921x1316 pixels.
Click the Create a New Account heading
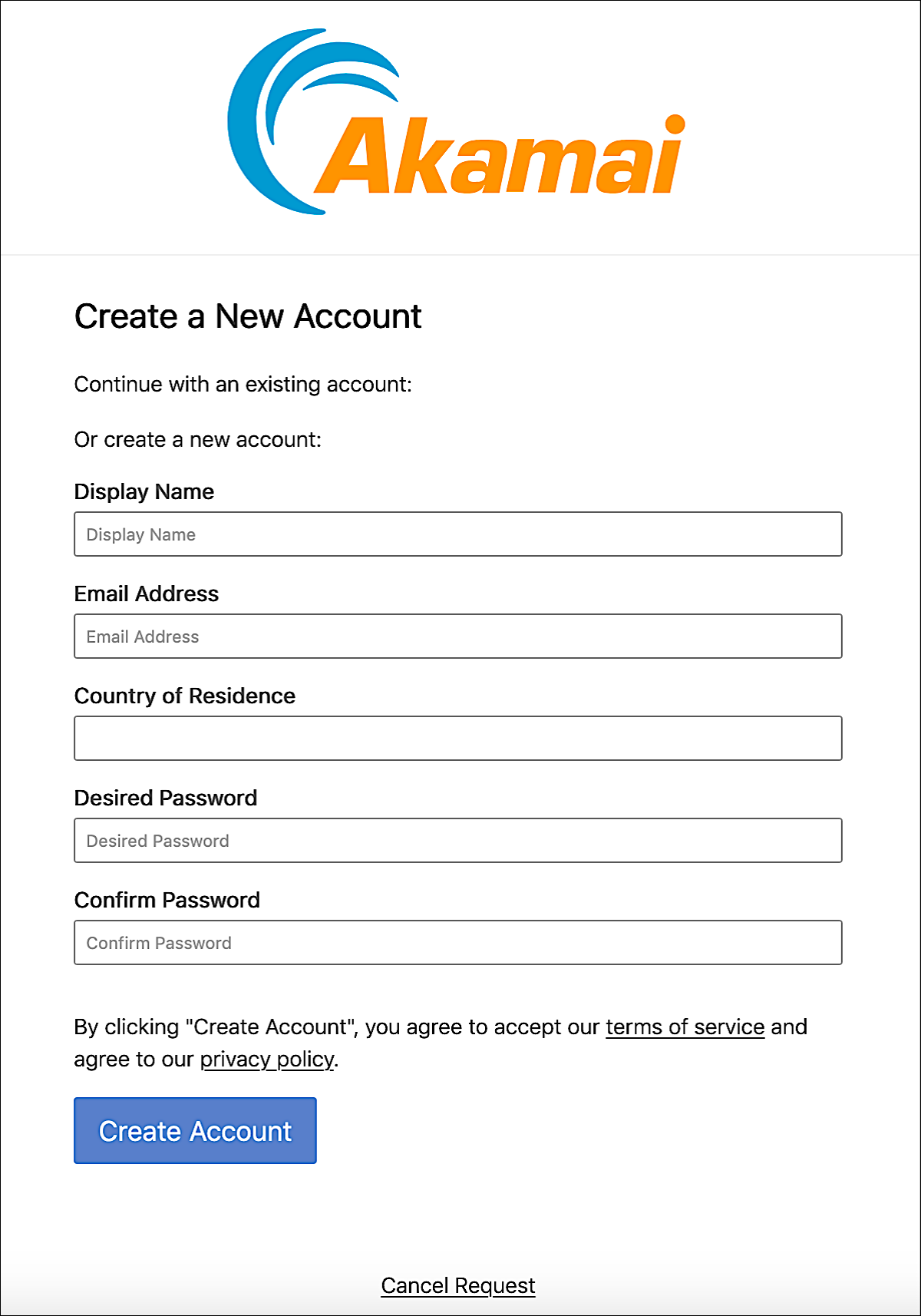tap(248, 316)
